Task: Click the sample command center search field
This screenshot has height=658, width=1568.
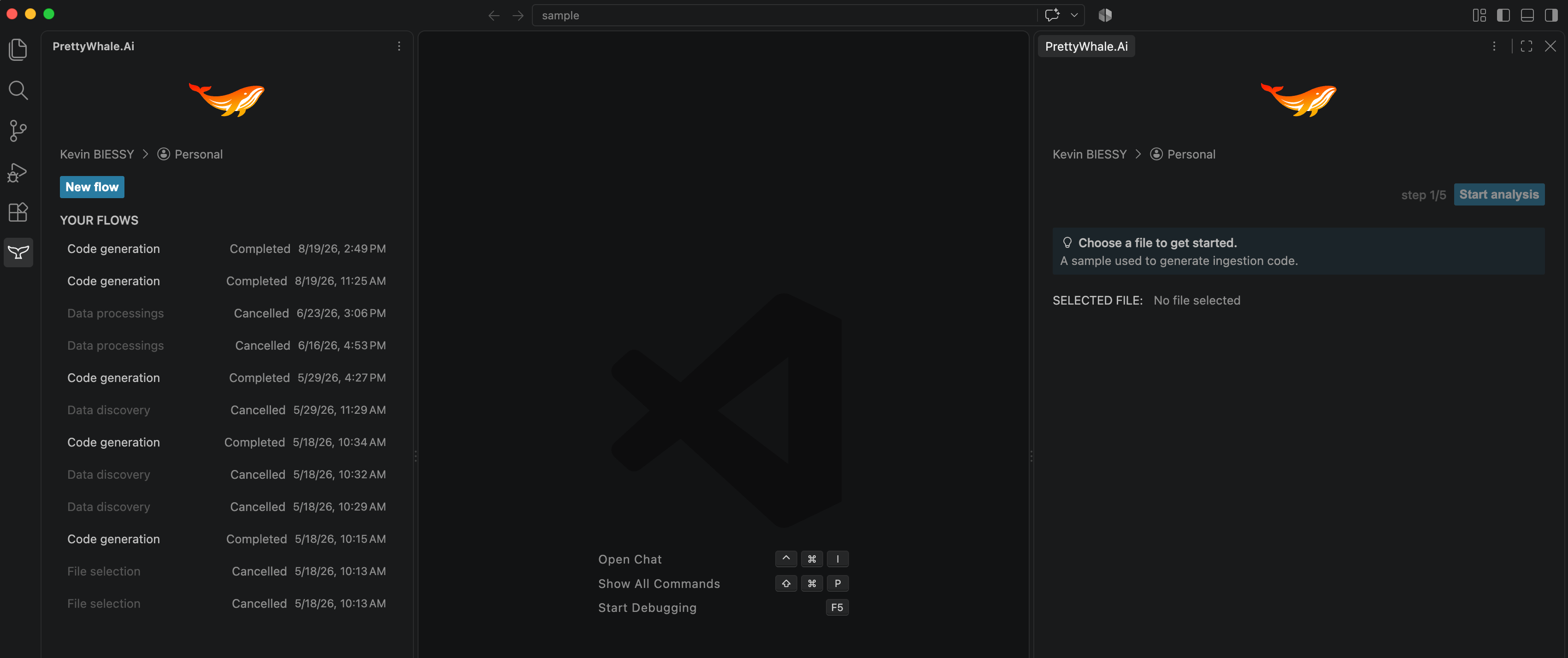Action: click(x=784, y=15)
